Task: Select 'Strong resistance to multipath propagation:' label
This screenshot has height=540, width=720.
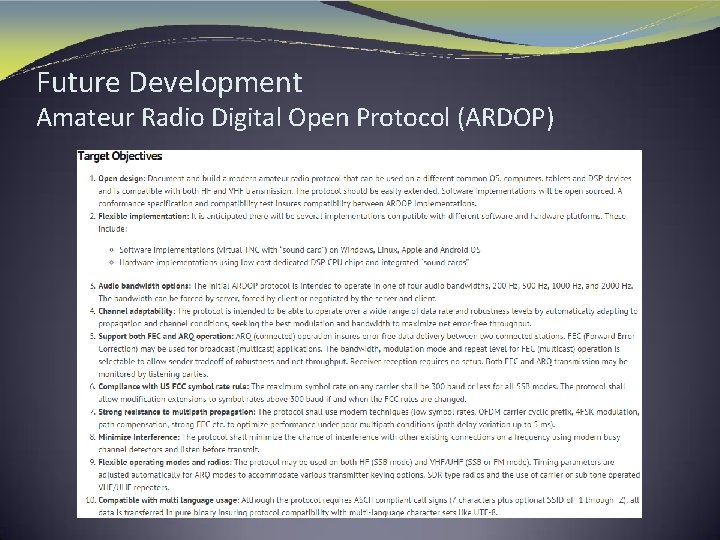Action: [x=177, y=412]
